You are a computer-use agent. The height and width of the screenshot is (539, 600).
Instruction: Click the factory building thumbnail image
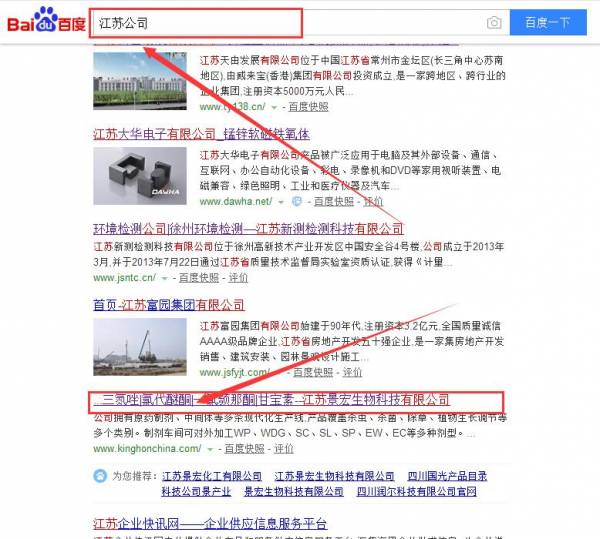pos(140,81)
